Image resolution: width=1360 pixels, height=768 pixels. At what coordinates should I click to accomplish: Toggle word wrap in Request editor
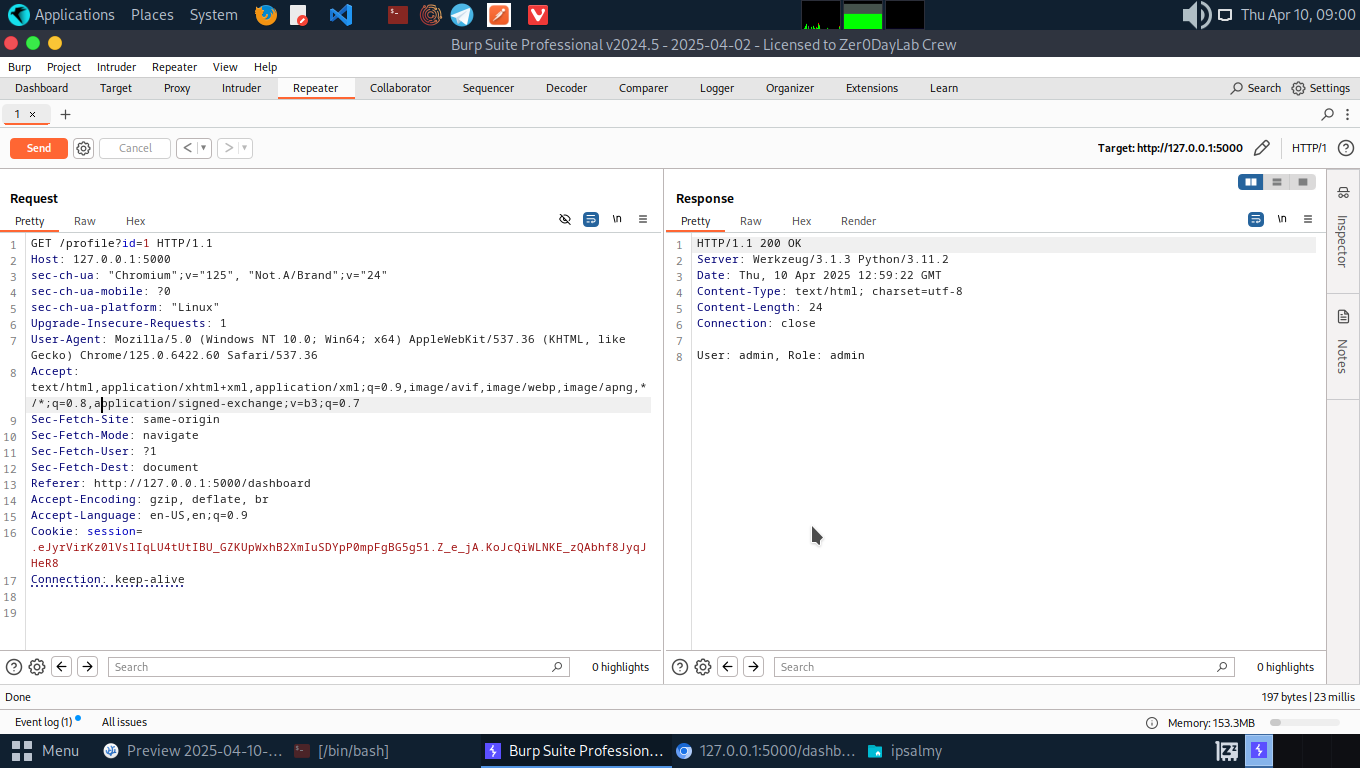pyautogui.click(x=591, y=219)
